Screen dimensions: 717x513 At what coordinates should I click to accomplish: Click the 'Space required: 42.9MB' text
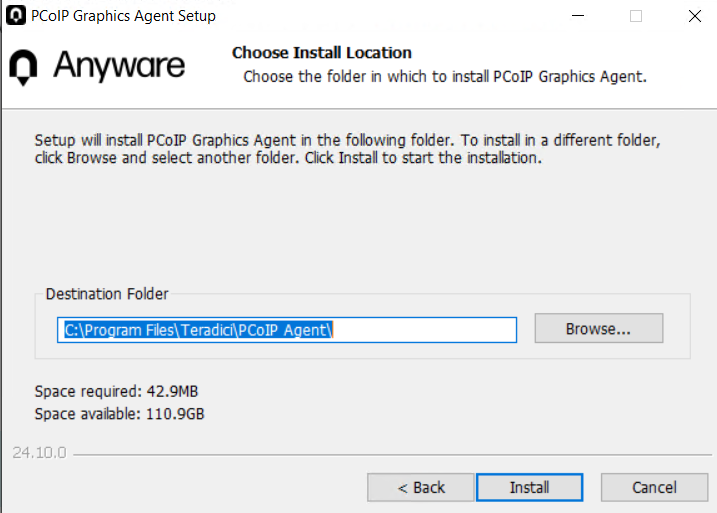tap(117, 391)
